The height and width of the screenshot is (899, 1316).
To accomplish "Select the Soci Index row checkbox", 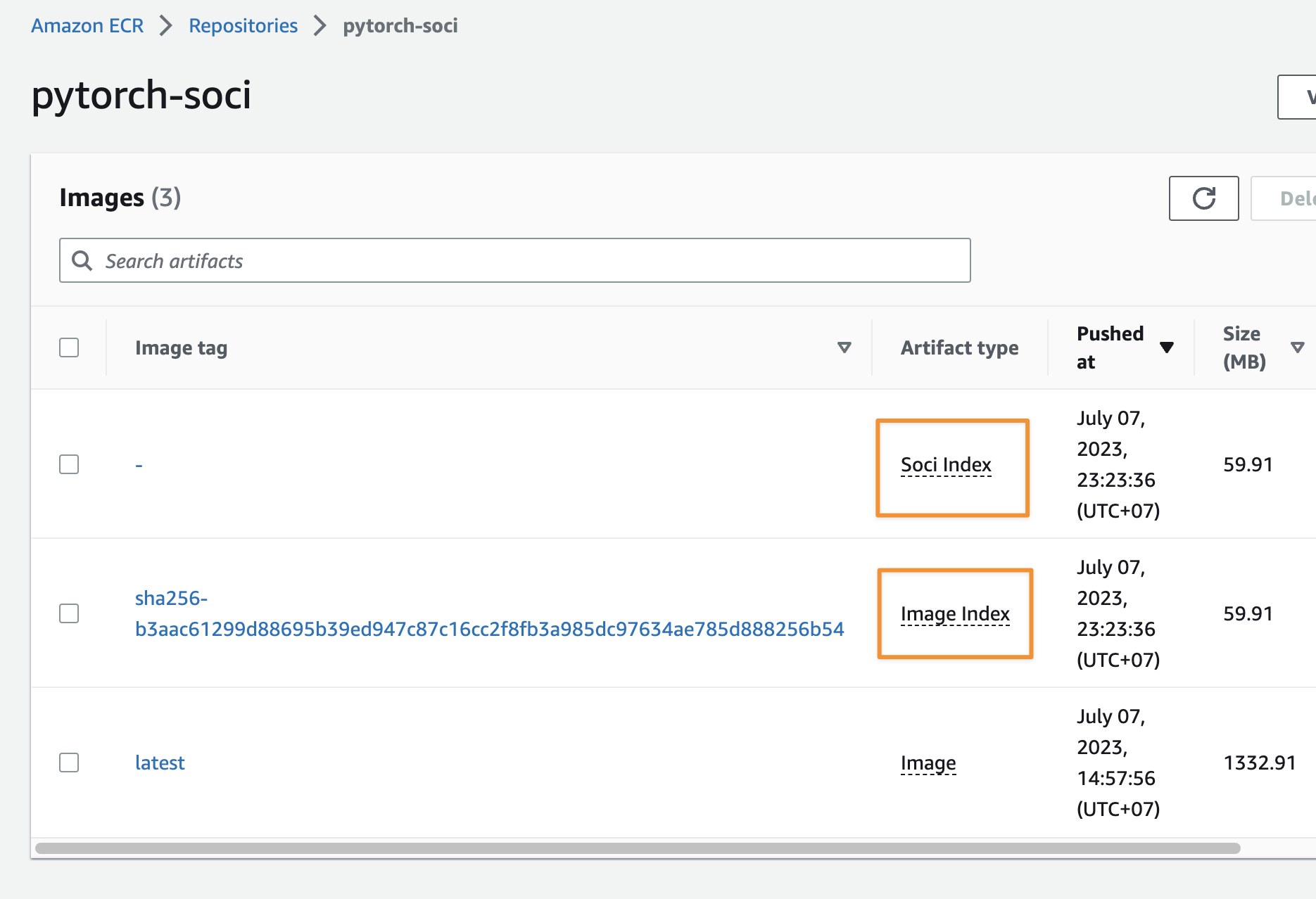I will pyautogui.click(x=69, y=464).
